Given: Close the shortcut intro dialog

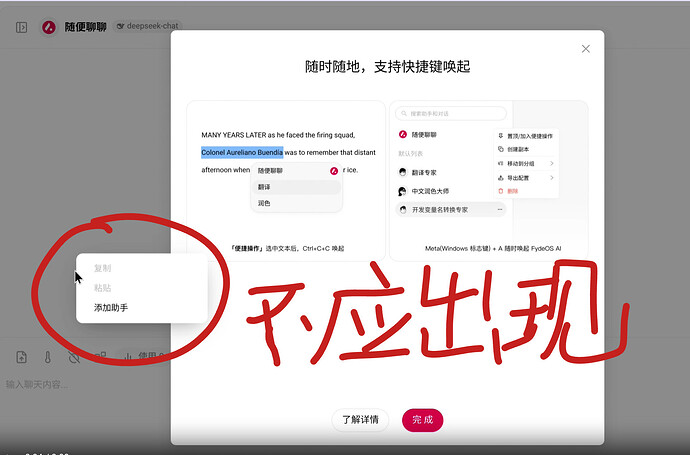Looking at the screenshot, I should [x=586, y=49].
